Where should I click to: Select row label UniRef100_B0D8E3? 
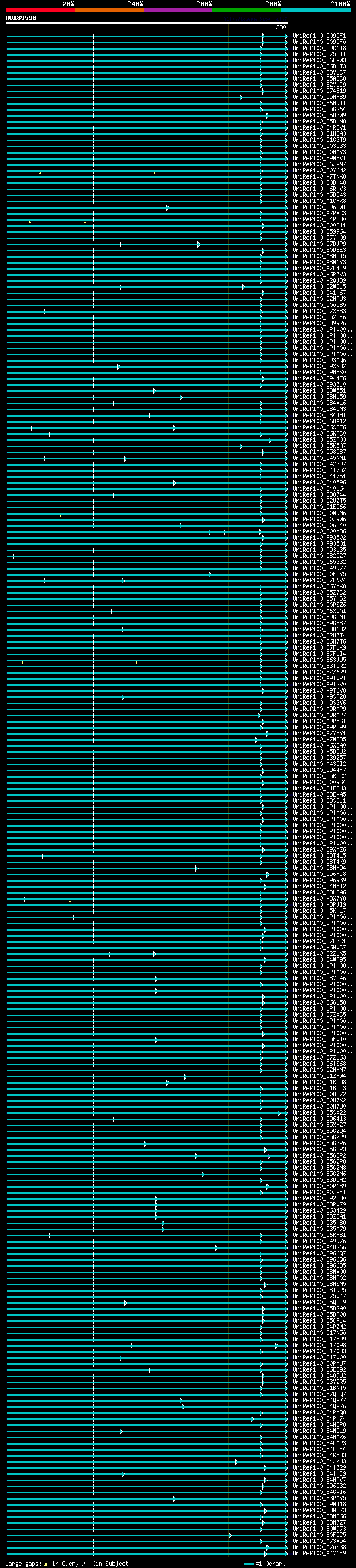point(319,250)
